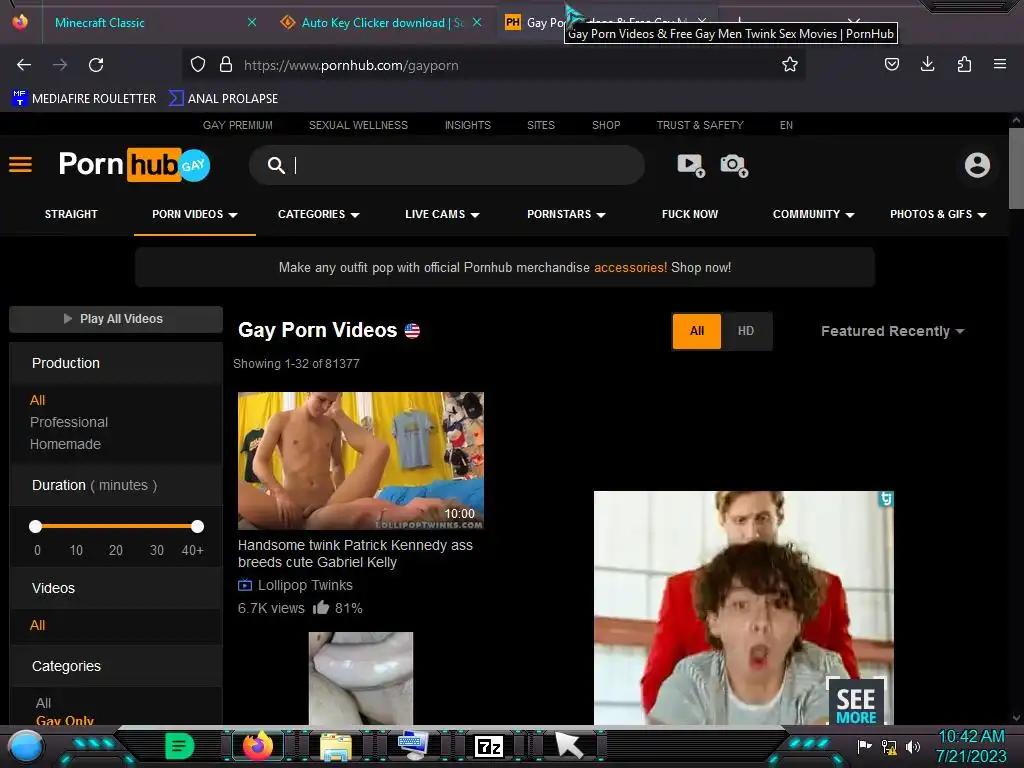
Task: Open the Windows Start orb
Action: click(25, 746)
